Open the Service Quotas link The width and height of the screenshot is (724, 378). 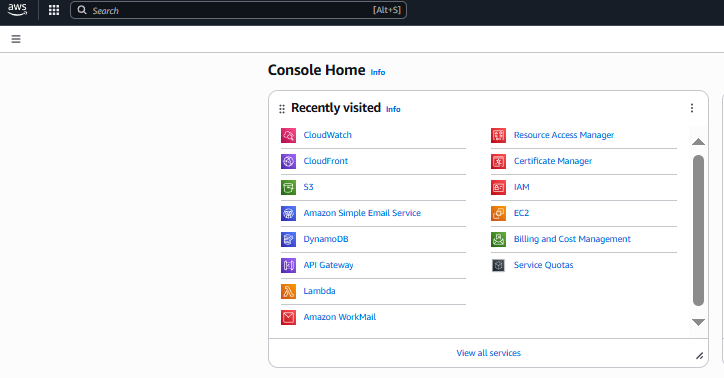543,265
